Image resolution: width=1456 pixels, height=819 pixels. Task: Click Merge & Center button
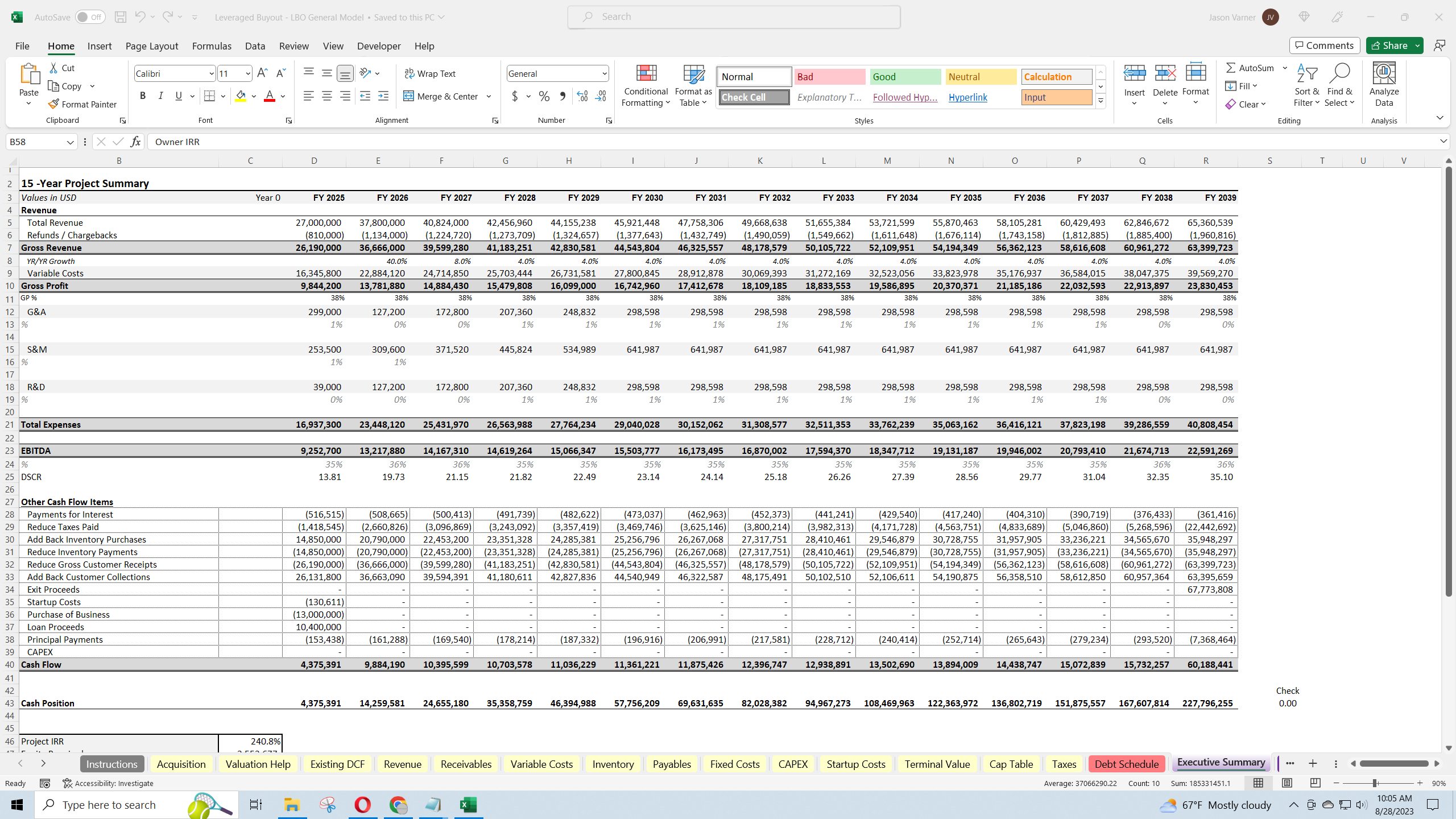[441, 96]
